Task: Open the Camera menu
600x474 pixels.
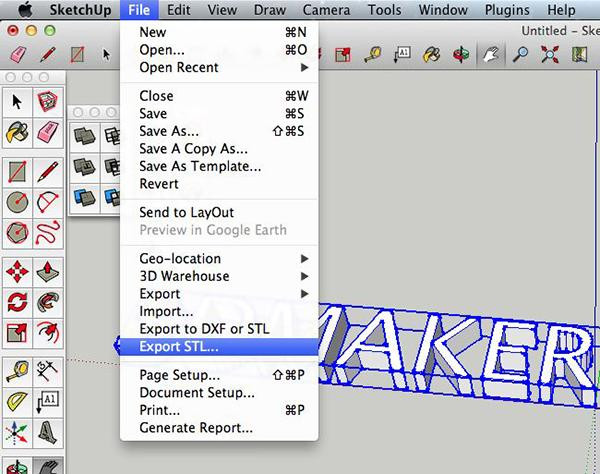Action: pos(326,10)
